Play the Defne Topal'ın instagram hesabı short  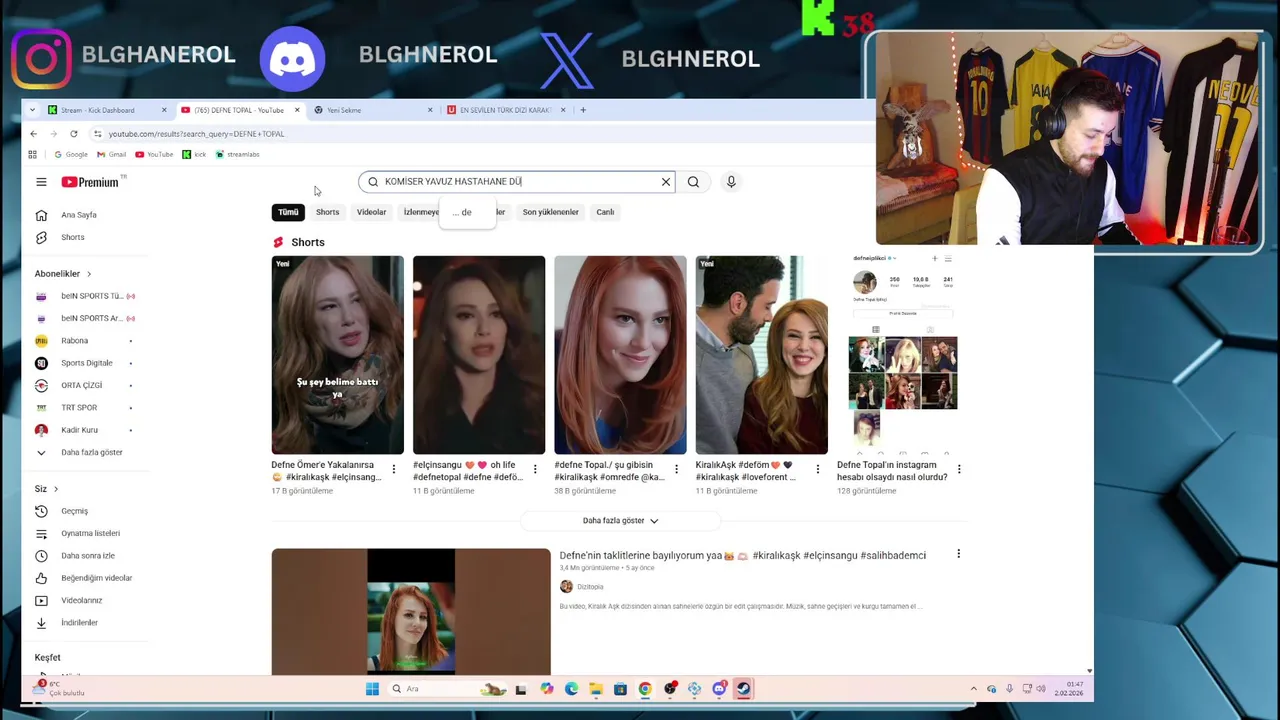tap(903, 355)
